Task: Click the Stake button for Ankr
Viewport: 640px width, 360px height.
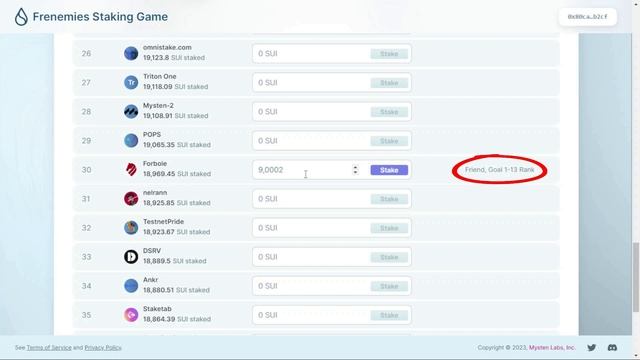Action: [389, 286]
